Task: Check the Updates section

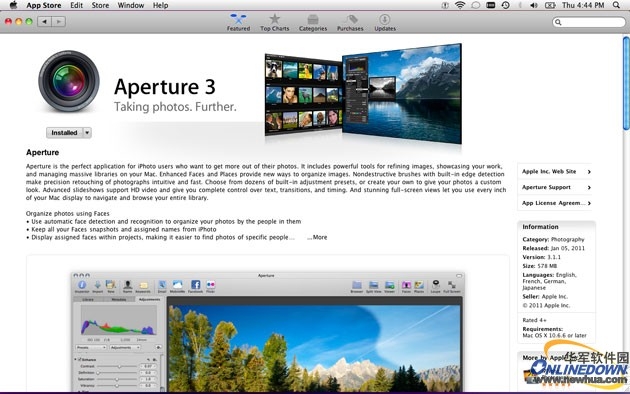Action: (385, 22)
